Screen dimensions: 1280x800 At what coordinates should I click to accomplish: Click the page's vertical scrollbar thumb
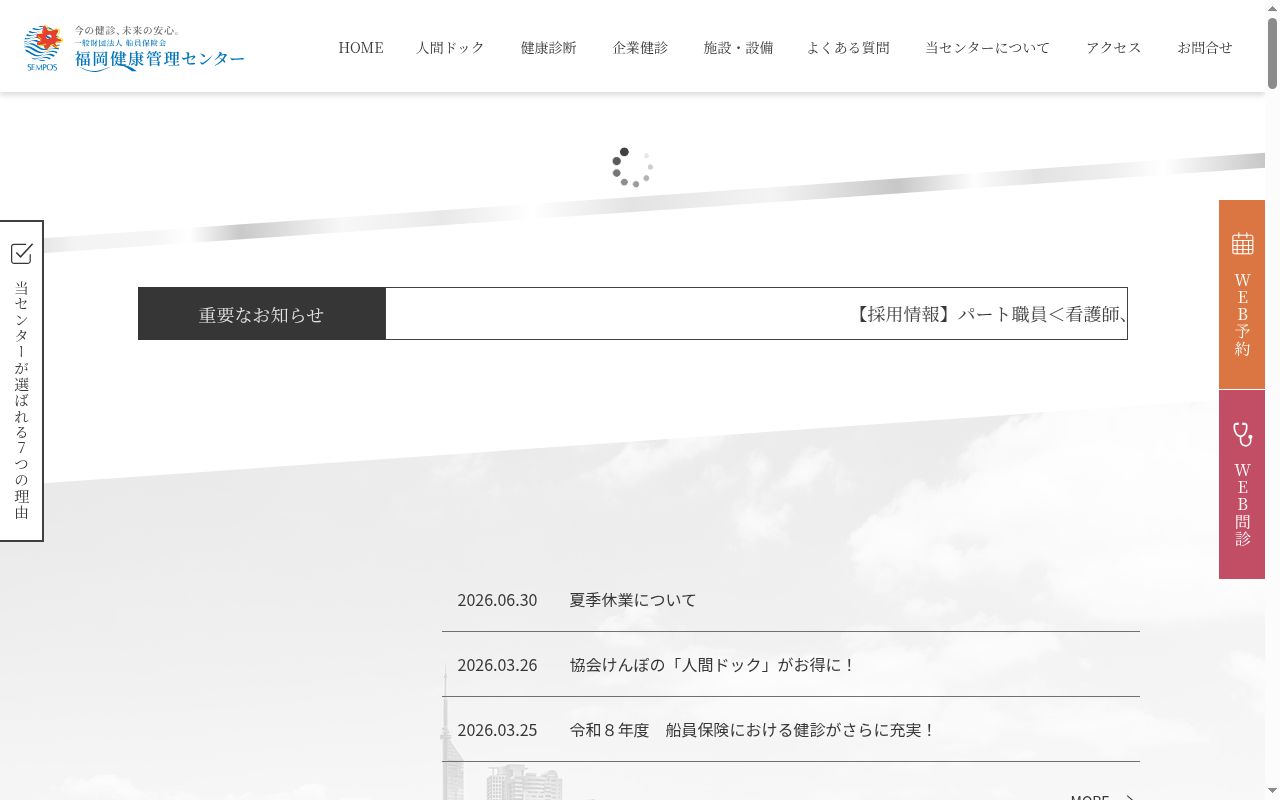1272,55
